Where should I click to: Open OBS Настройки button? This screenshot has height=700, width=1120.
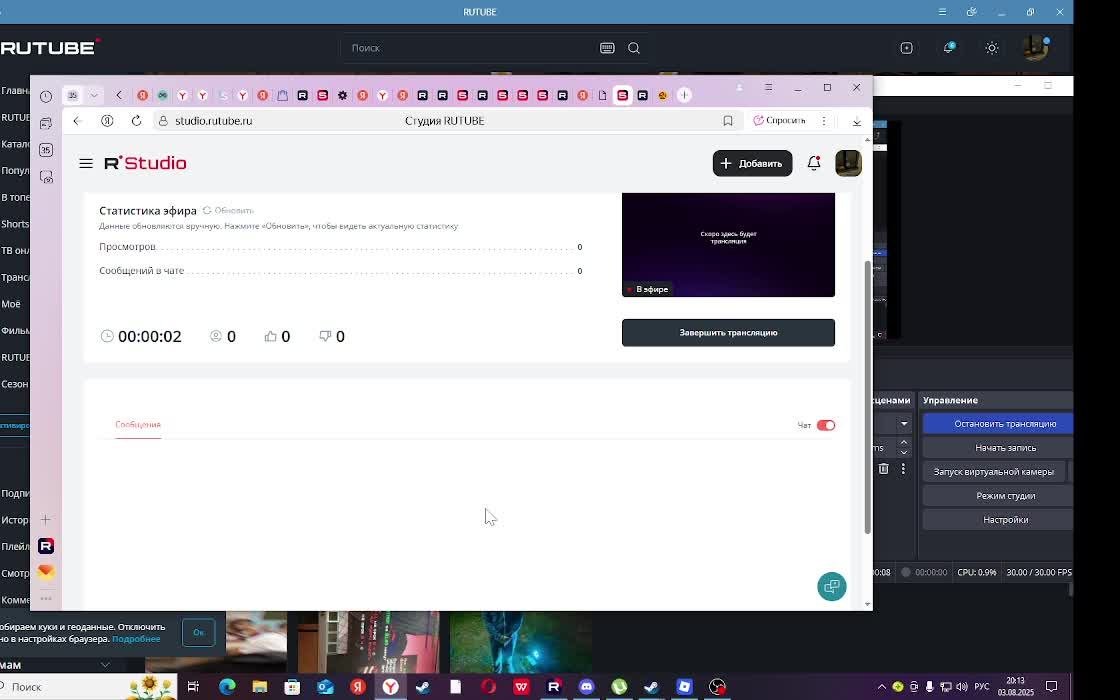999,520
